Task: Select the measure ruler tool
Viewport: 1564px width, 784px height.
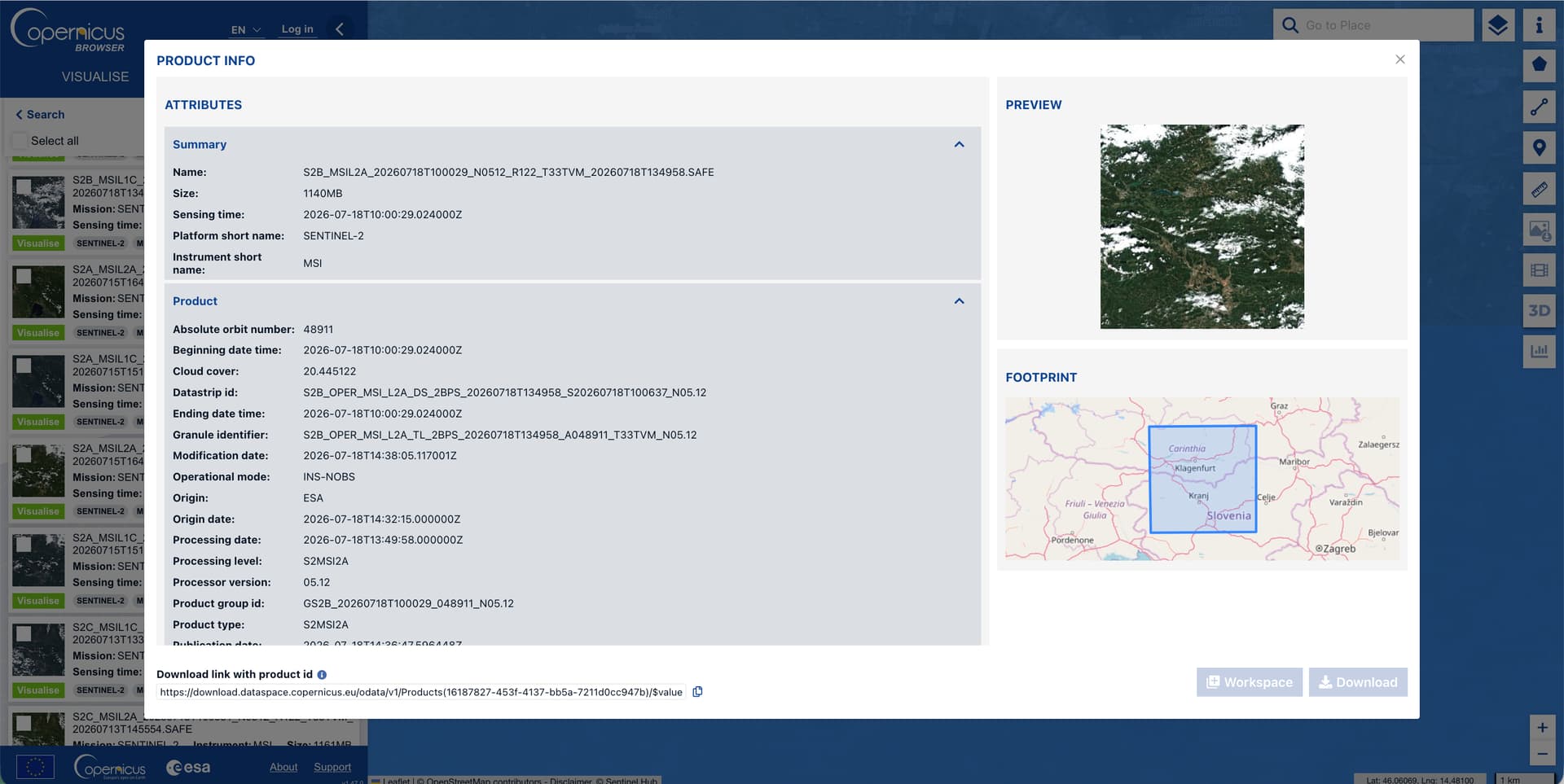Action: click(1539, 189)
